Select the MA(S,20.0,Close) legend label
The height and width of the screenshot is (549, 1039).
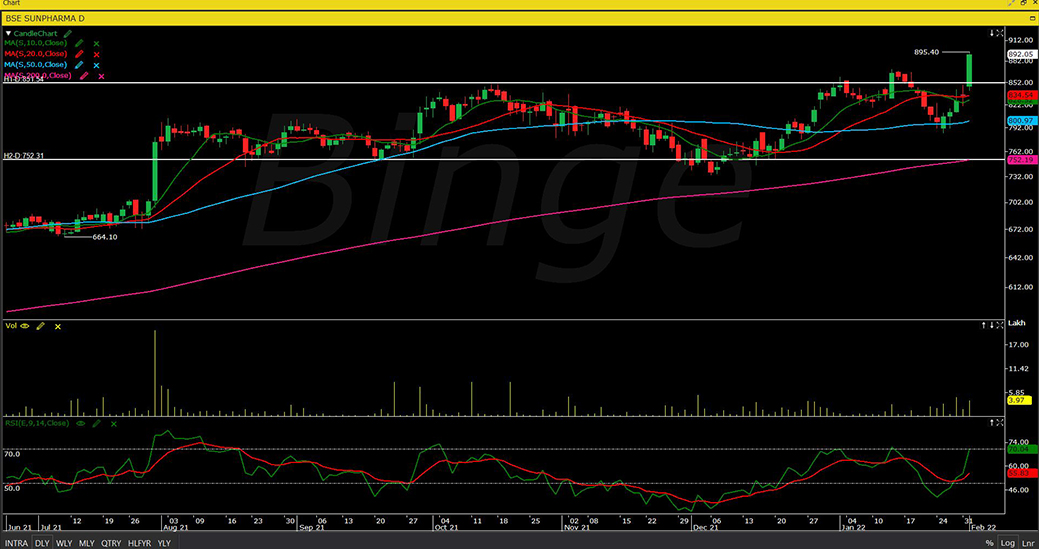tap(36, 54)
